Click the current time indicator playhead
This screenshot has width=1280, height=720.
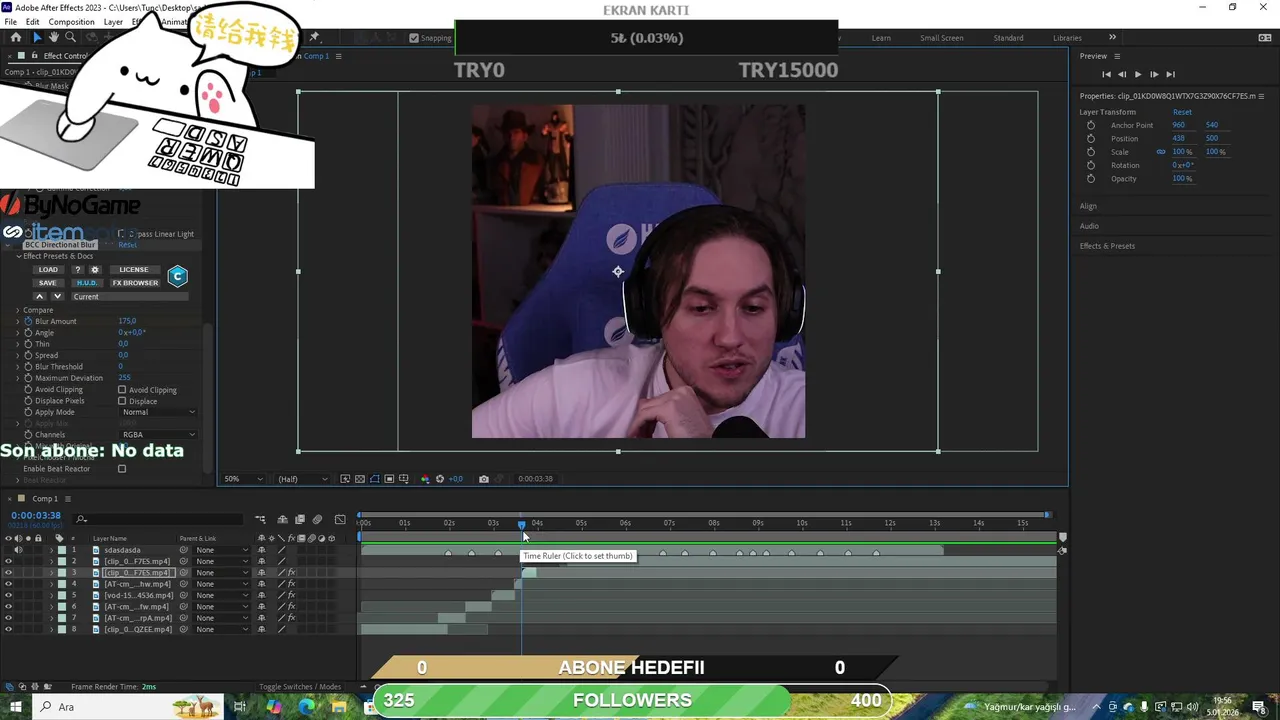click(521, 524)
